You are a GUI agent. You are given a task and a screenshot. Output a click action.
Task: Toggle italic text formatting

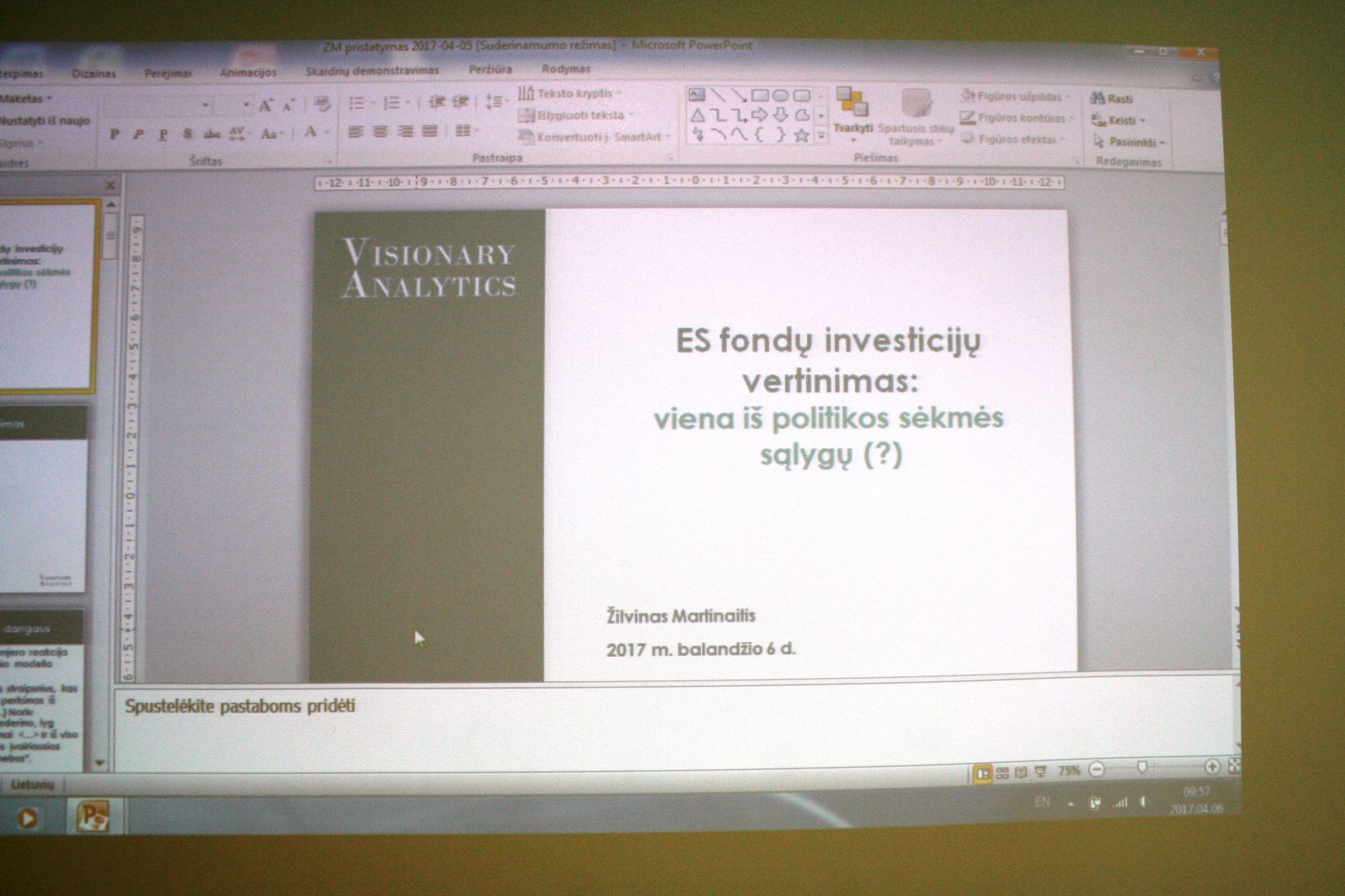pos(139,134)
